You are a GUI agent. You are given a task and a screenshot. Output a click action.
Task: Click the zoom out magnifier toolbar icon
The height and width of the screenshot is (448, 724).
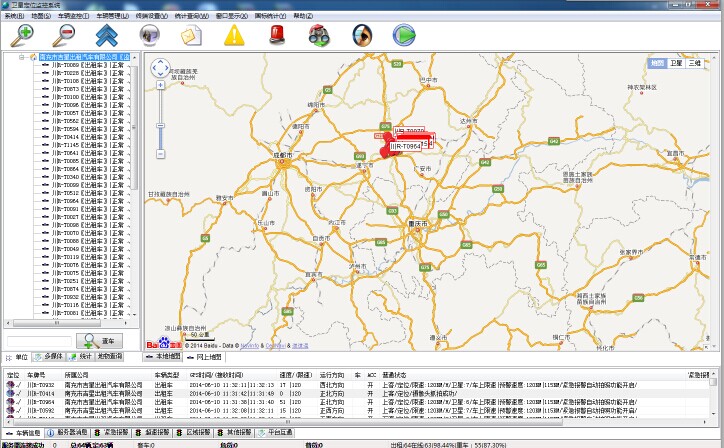64,36
